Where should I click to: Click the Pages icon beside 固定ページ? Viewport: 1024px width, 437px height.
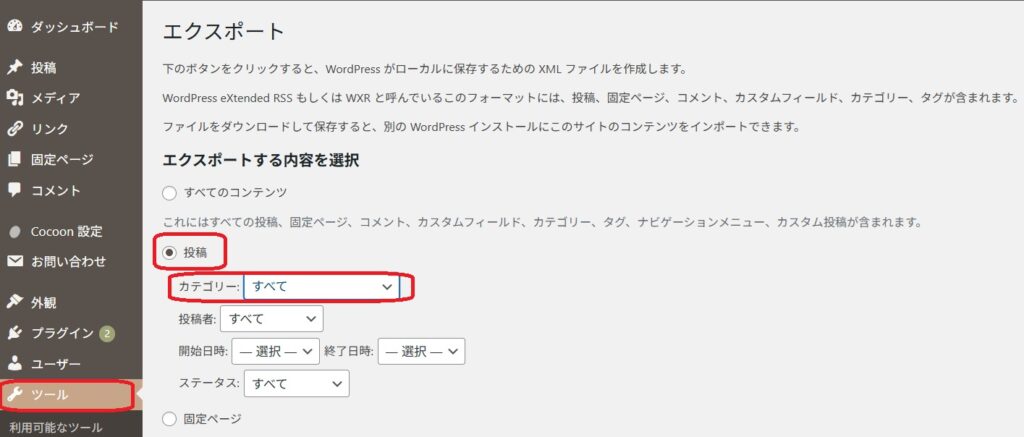(x=14, y=159)
